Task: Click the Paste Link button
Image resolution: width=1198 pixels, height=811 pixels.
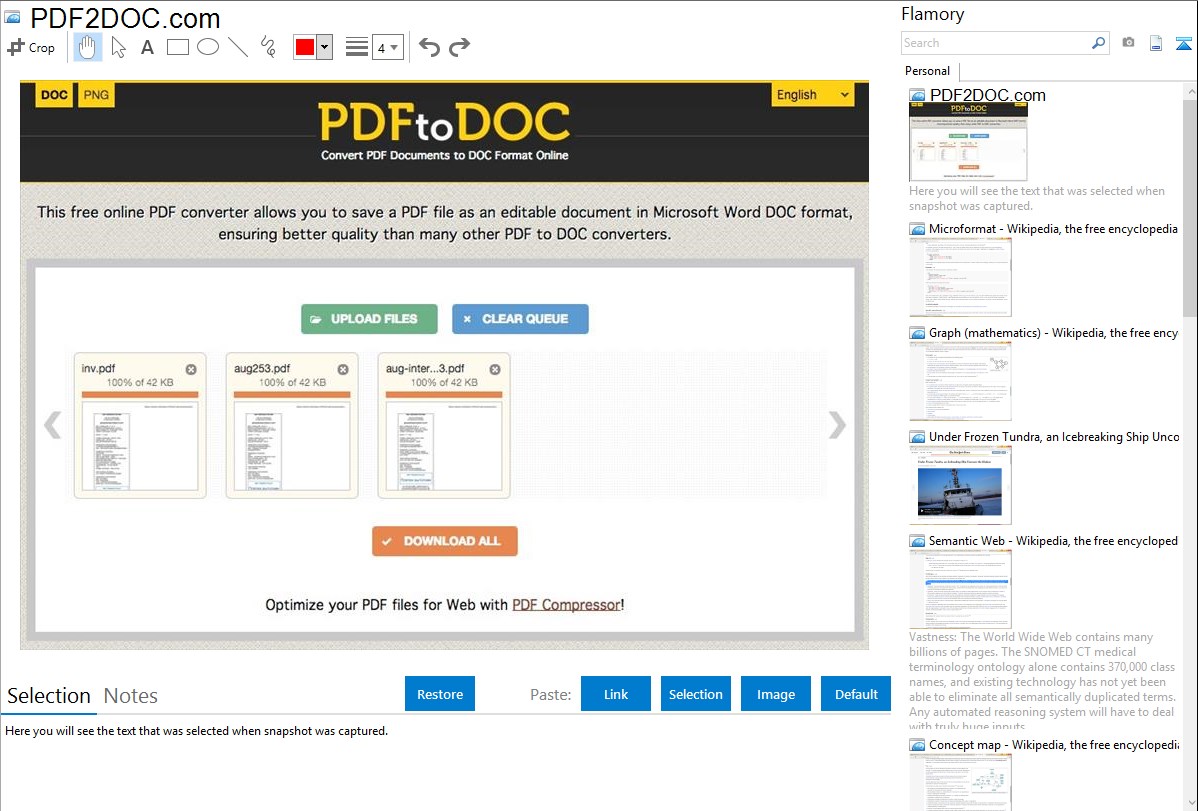Action: click(x=616, y=694)
